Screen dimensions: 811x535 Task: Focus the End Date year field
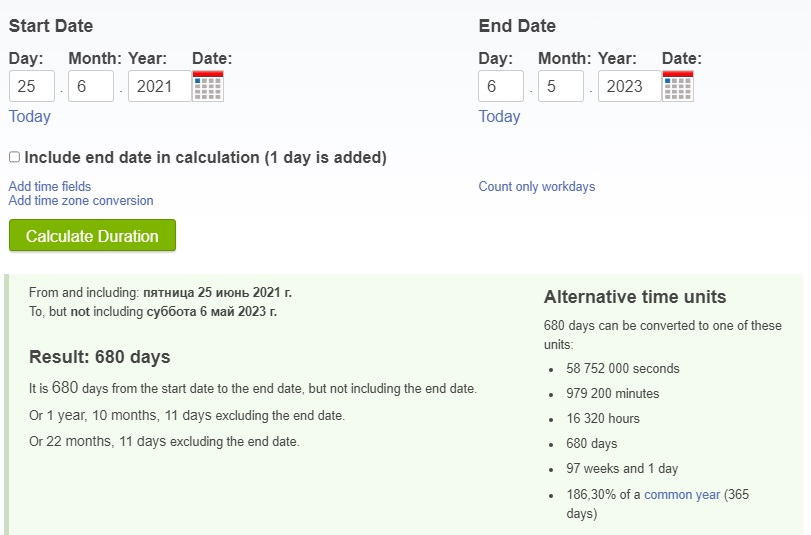(629, 86)
